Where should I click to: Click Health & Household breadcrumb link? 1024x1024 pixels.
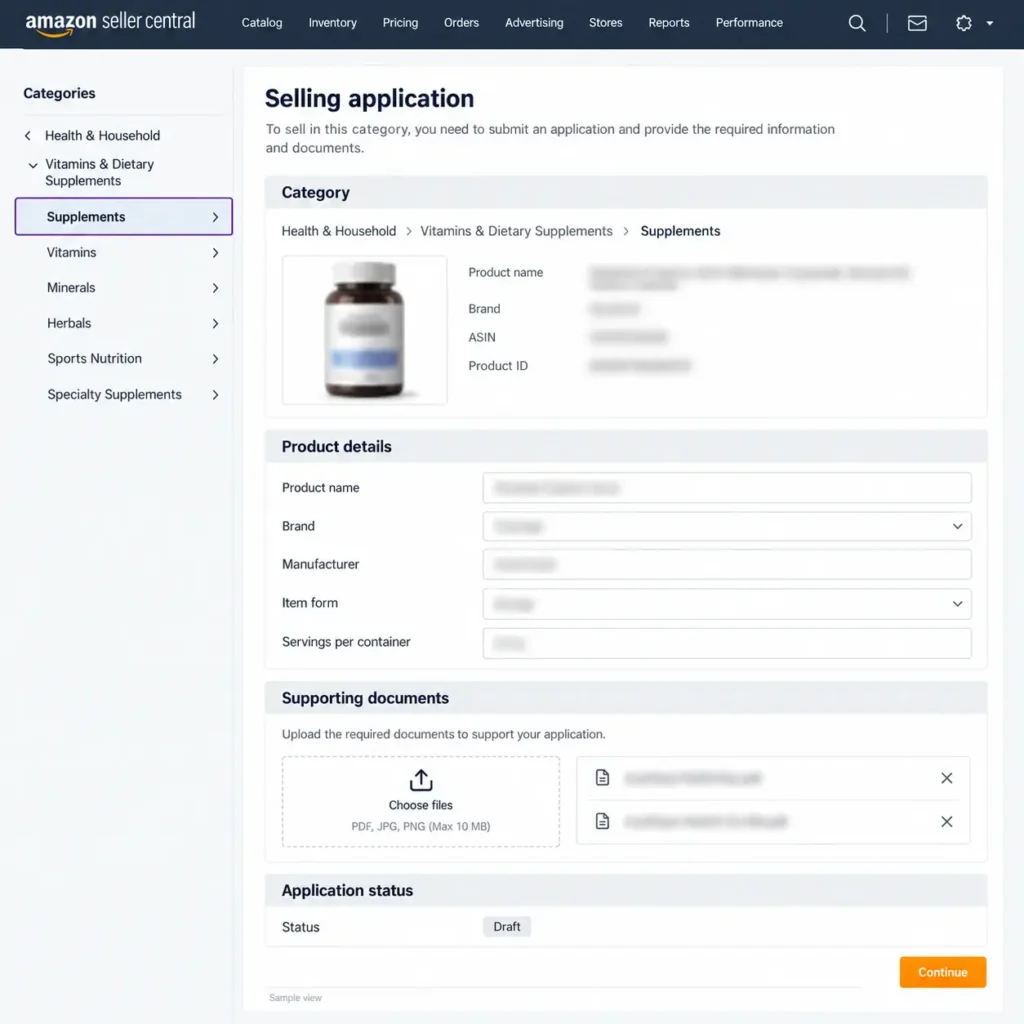338,231
